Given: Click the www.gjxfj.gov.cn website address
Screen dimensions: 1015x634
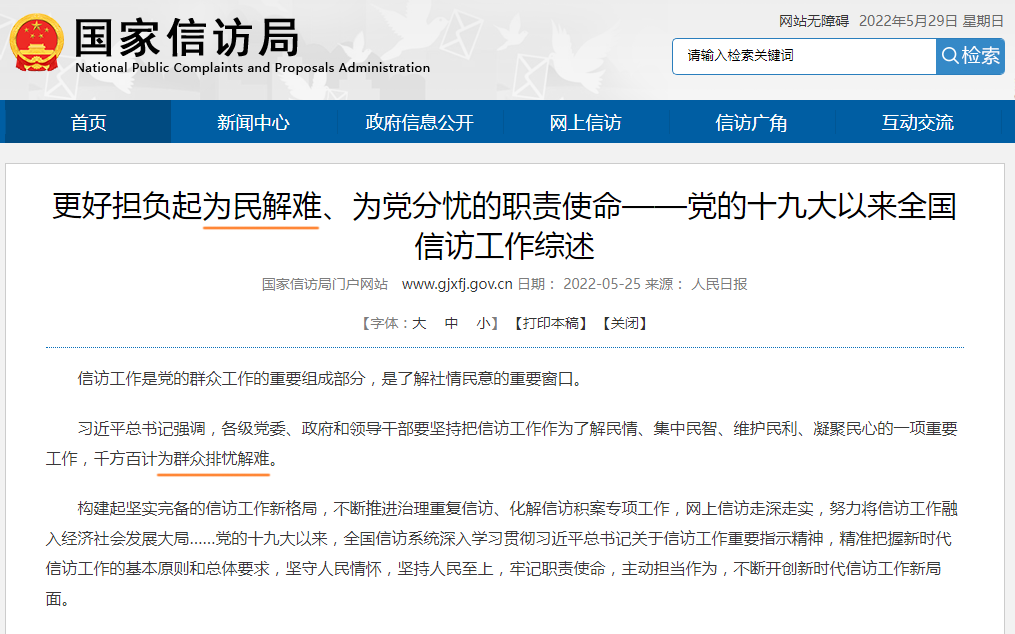Looking at the screenshot, I should (457, 284).
